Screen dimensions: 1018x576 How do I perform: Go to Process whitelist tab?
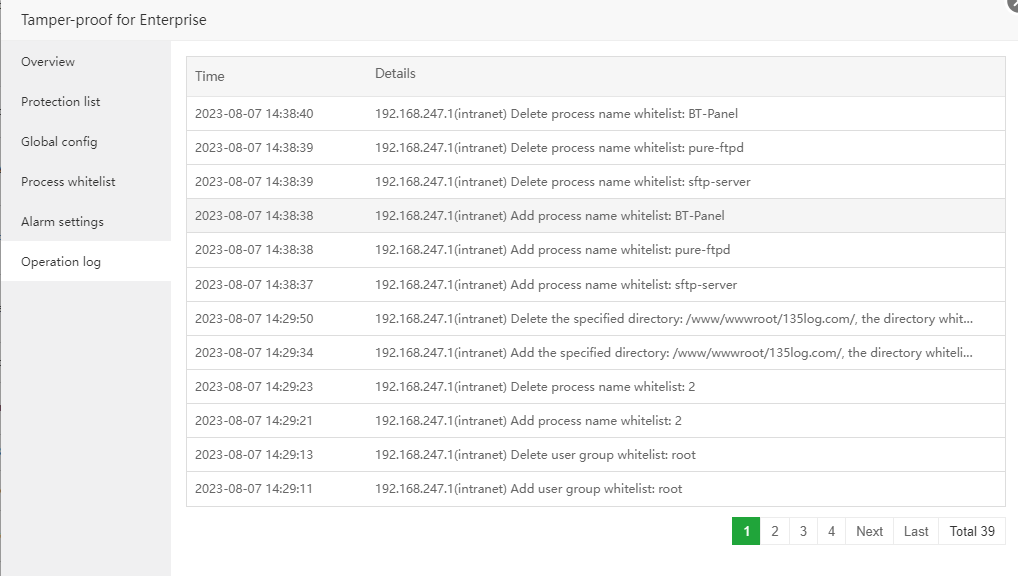click(68, 182)
